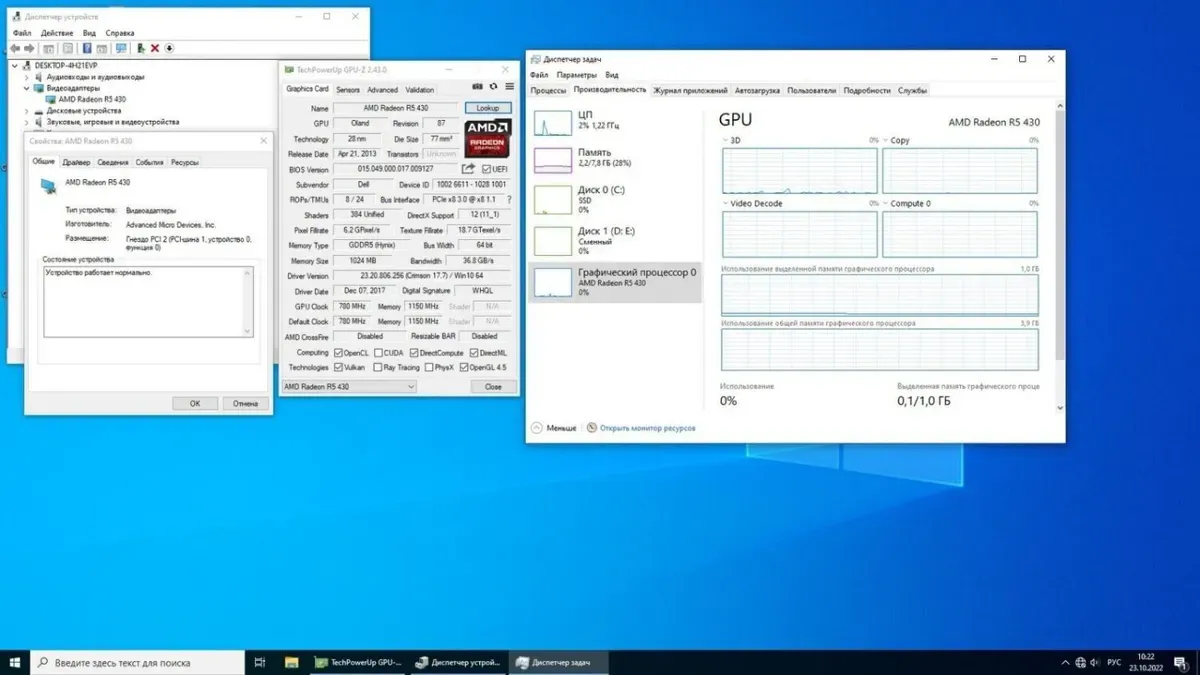Click the back arrow in Device Manager toolbar
The image size is (1200, 675).
15,47
